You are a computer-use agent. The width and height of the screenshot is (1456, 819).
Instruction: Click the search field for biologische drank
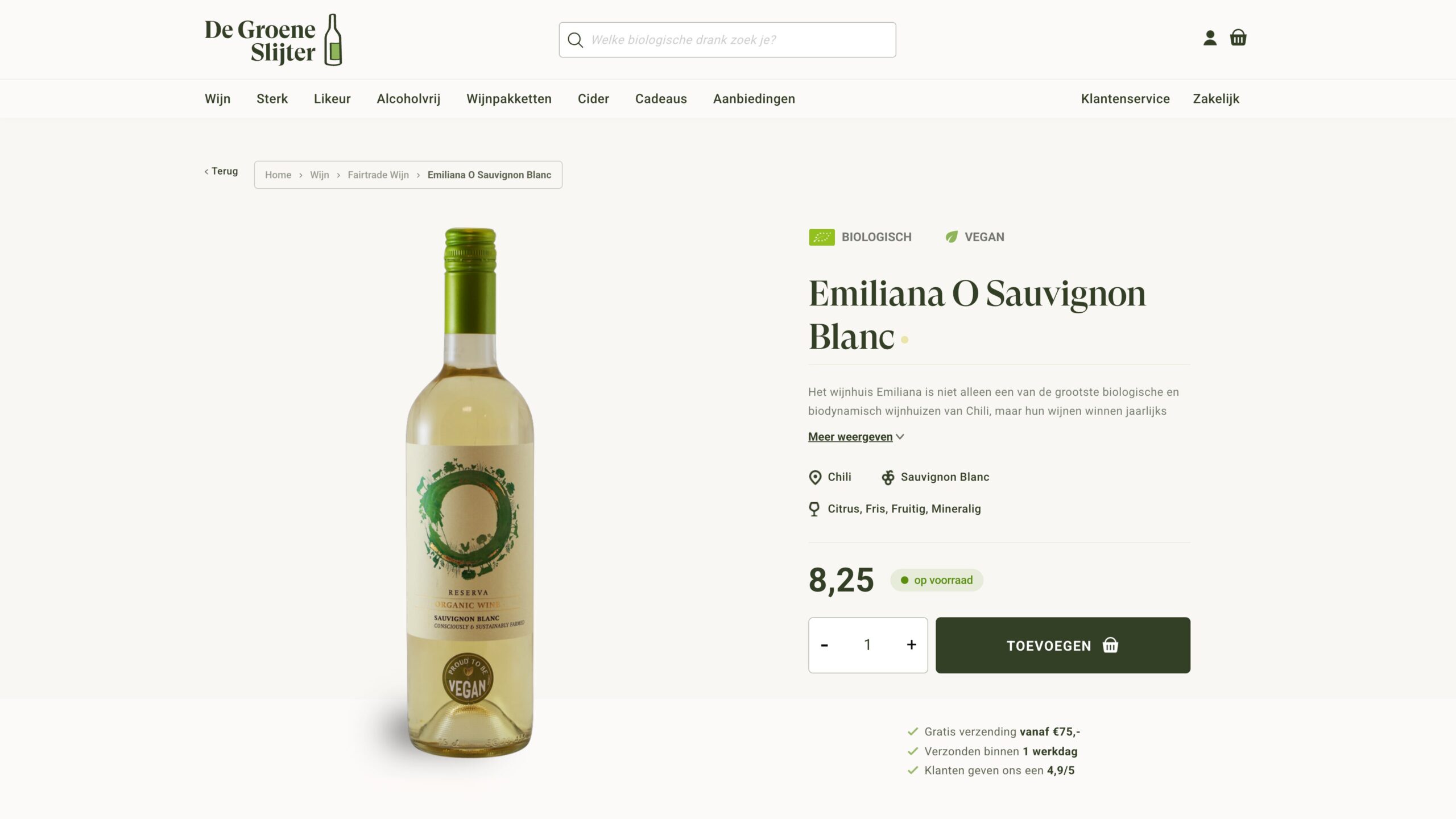727,40
